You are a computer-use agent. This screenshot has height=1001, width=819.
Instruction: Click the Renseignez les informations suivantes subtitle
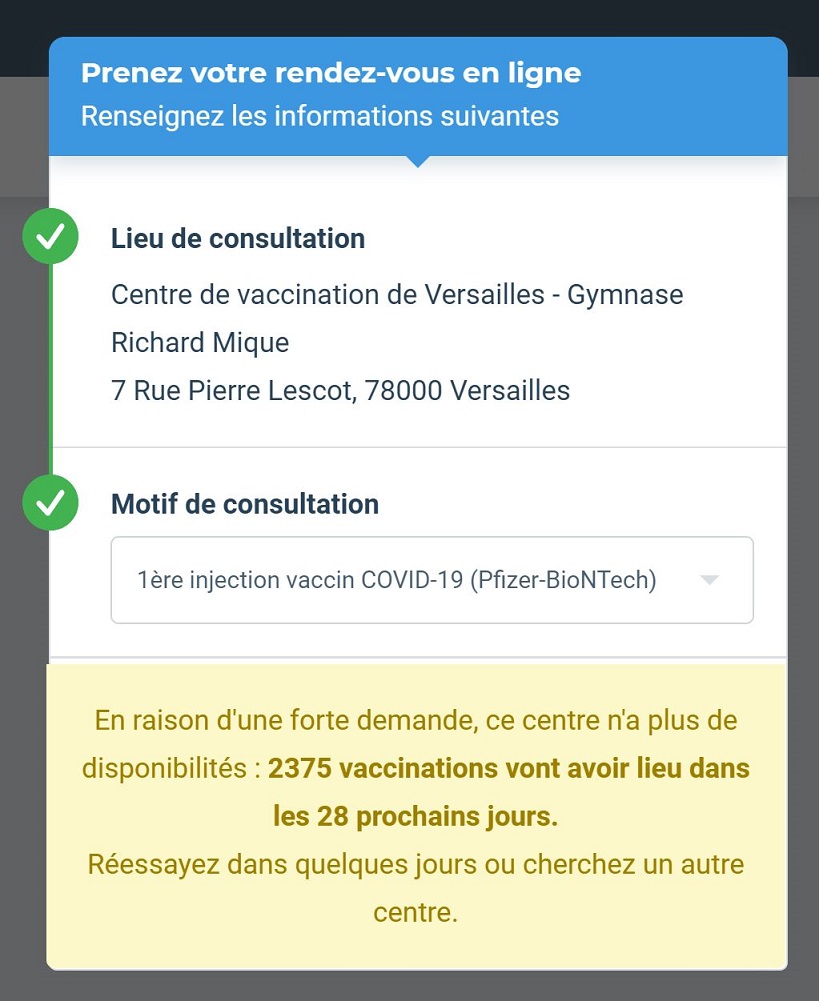pyautogui.click(x=320, y=116)
